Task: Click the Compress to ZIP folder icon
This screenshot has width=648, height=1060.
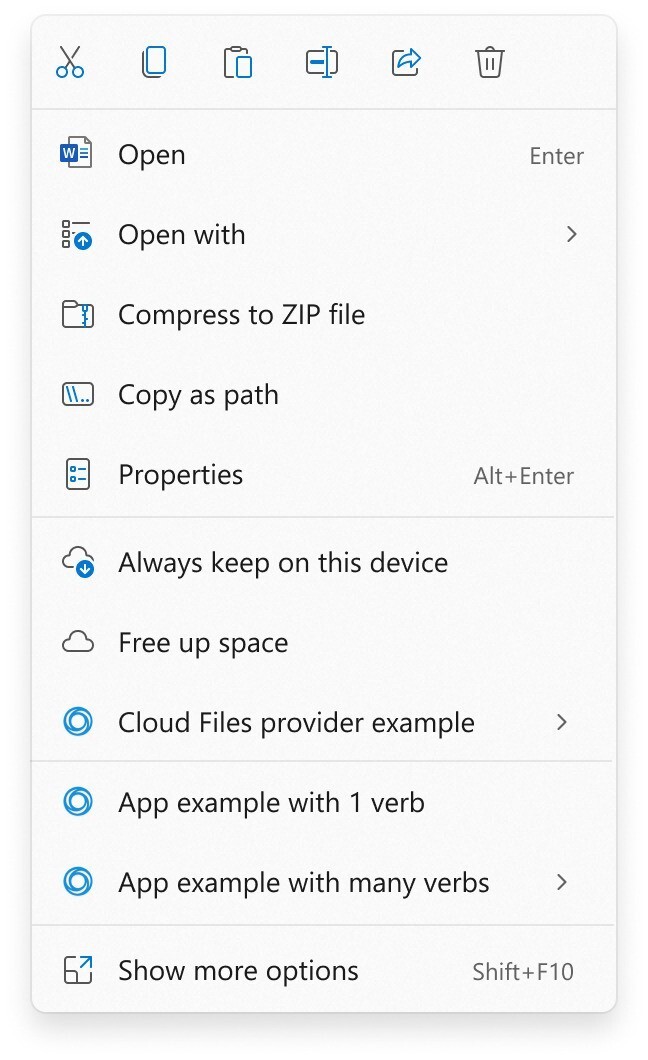Action: coord(77,315)
